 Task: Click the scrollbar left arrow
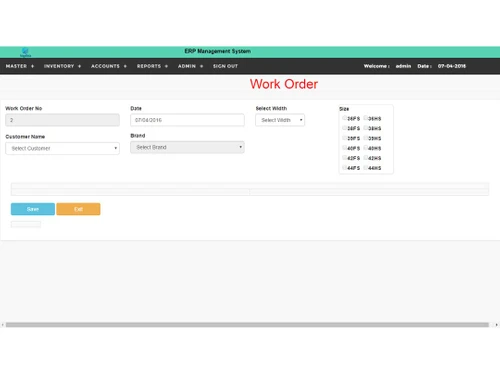[x=3, y=325]
